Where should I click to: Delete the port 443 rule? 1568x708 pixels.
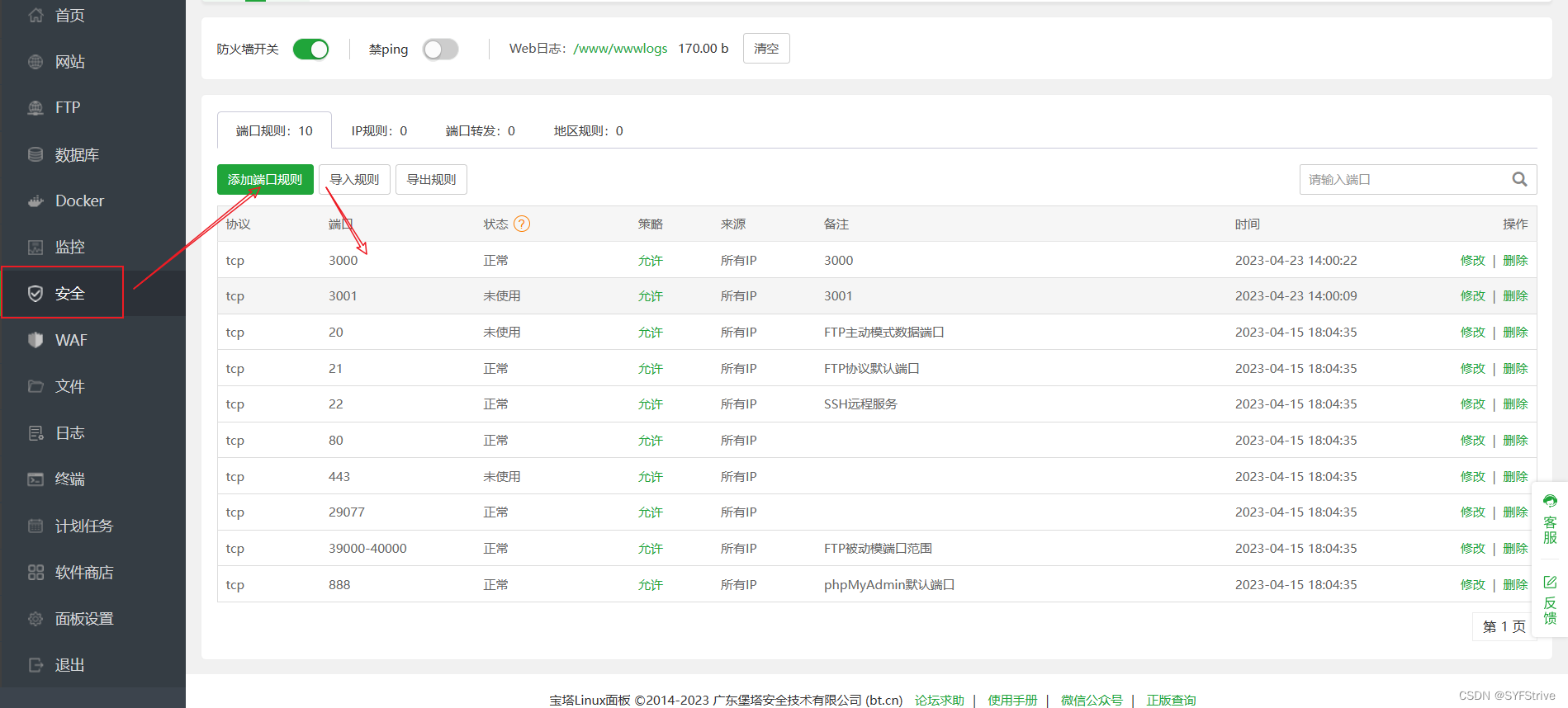pyautogui.click(x=1515, y=476)
